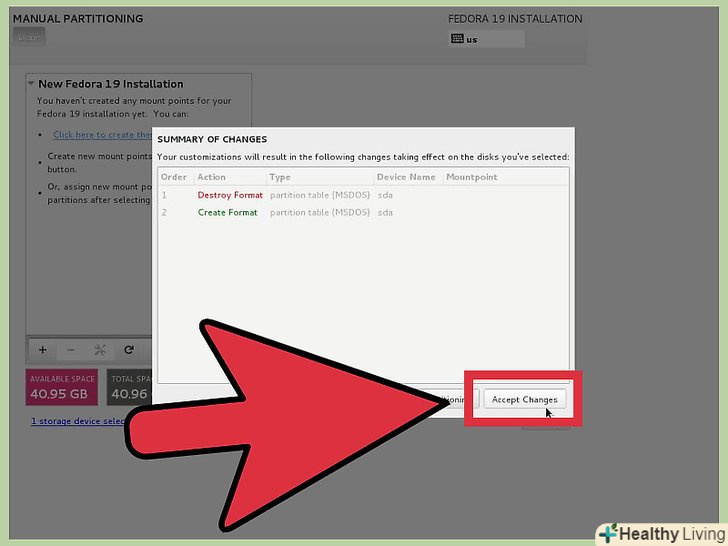
Task: Click the Mountpoint column header
Action: pos(505,177)
